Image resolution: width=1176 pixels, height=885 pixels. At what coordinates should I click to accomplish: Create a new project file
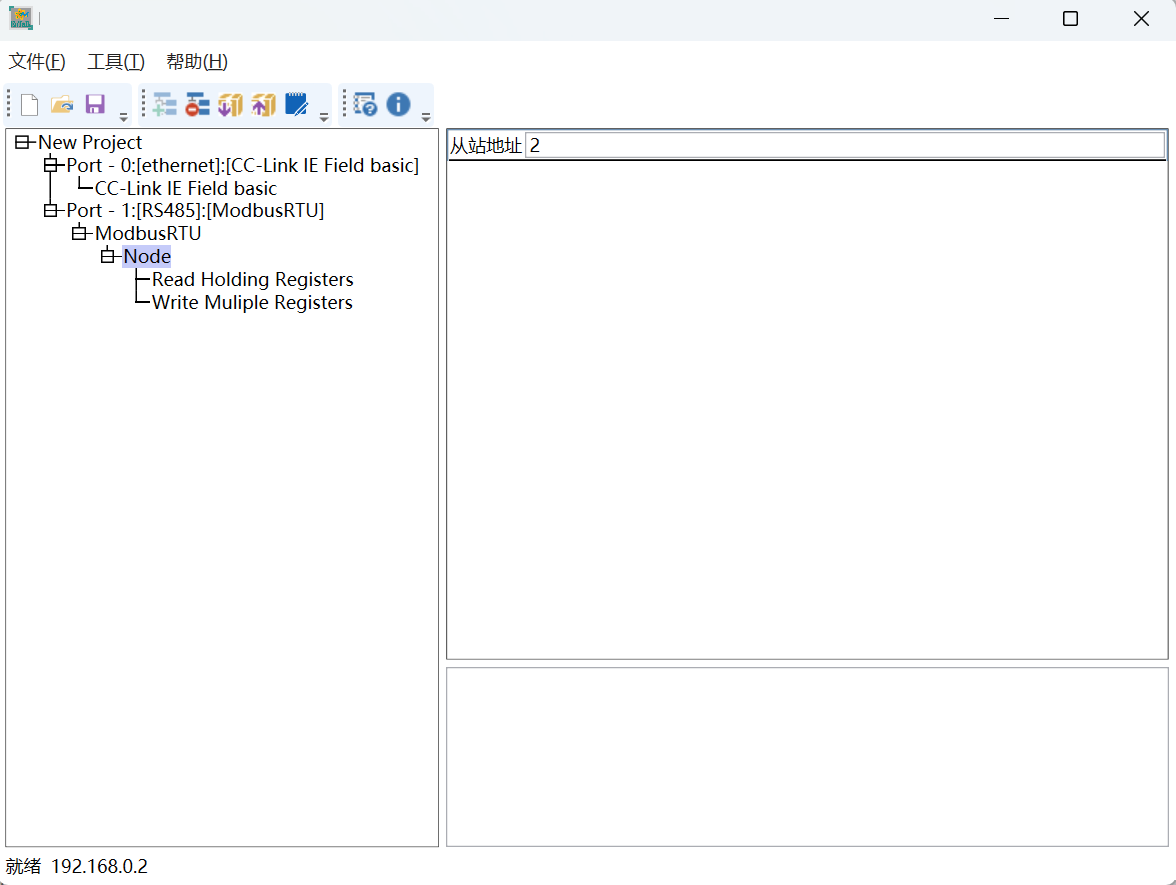[29, 104]
